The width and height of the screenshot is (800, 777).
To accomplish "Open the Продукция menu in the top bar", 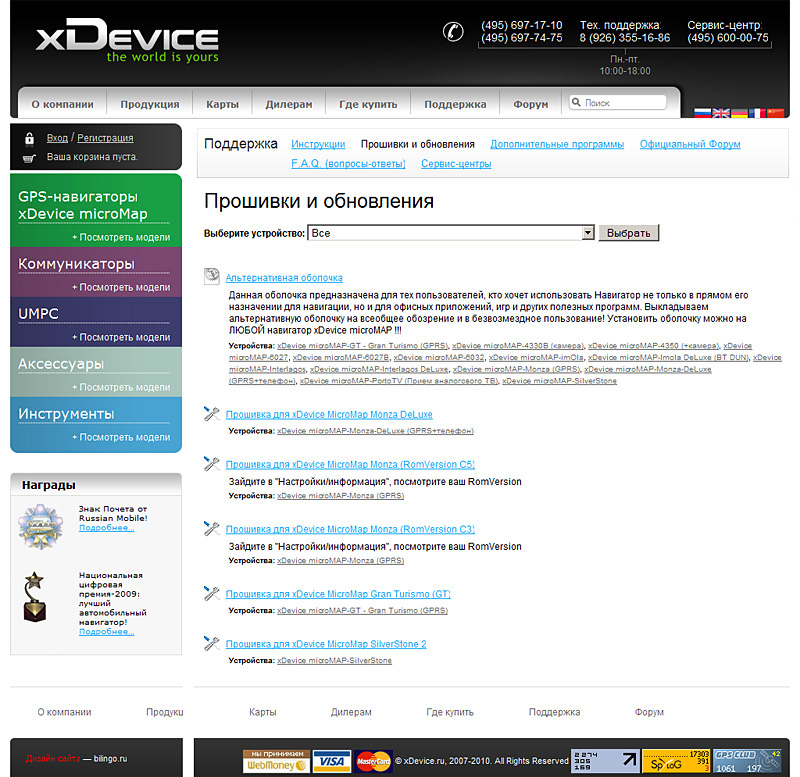I will click(150, 104).
